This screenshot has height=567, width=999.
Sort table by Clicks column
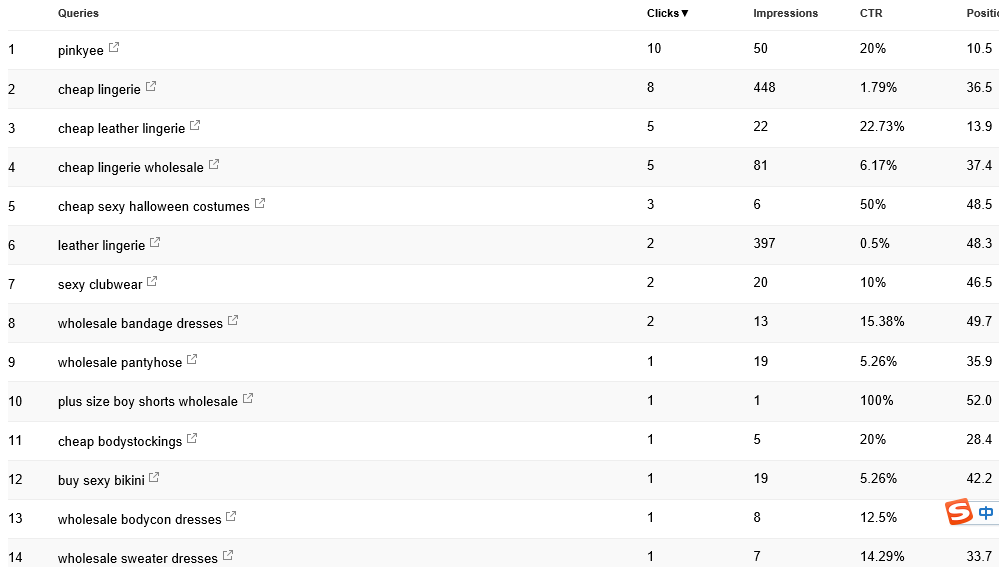667,13
